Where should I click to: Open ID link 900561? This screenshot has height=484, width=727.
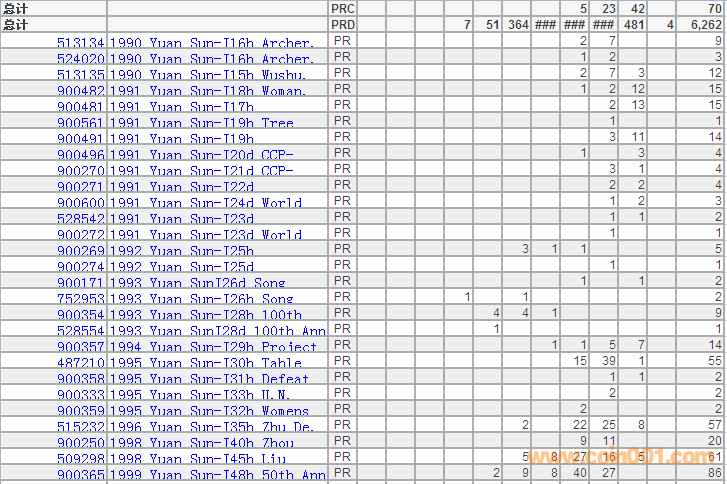81,123
